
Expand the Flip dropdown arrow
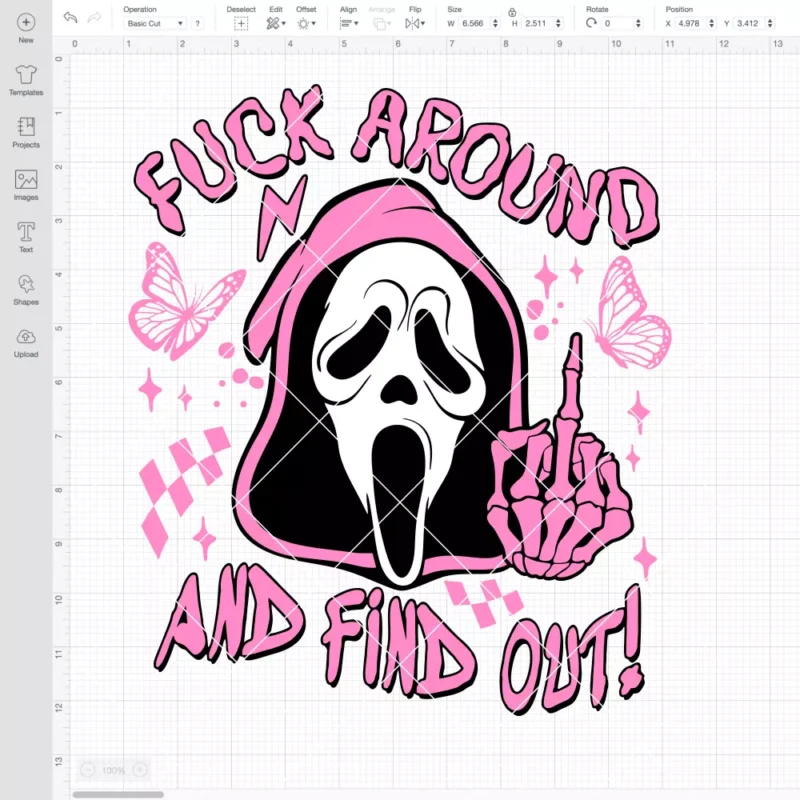[x=423, y=23]
